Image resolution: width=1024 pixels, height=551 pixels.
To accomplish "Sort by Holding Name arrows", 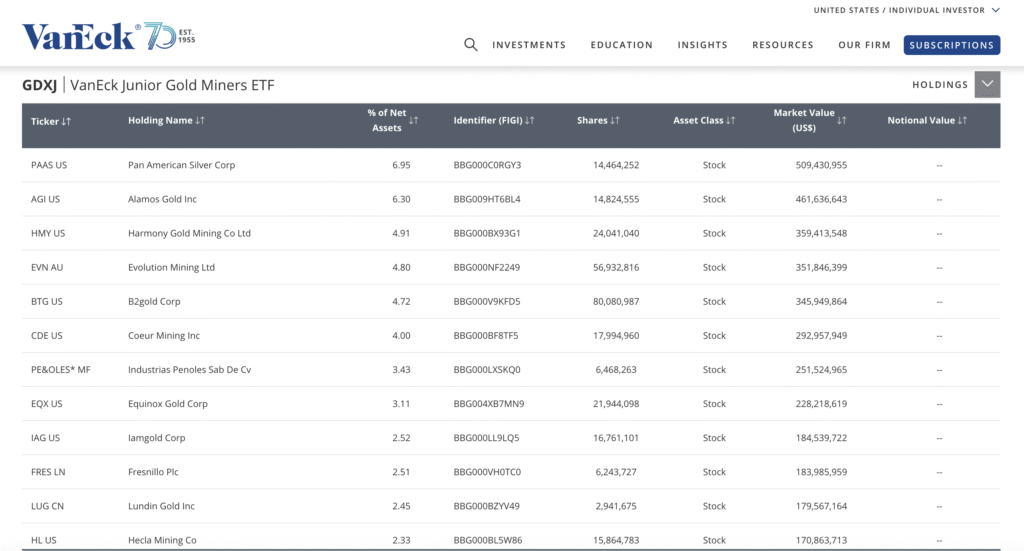I will tap(200, 121).
